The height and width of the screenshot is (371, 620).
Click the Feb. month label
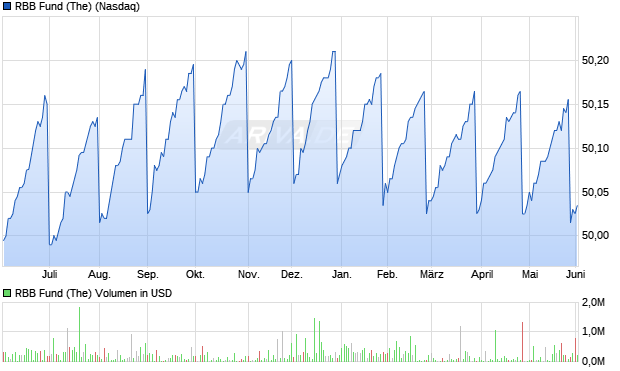(x=387, y=274)
